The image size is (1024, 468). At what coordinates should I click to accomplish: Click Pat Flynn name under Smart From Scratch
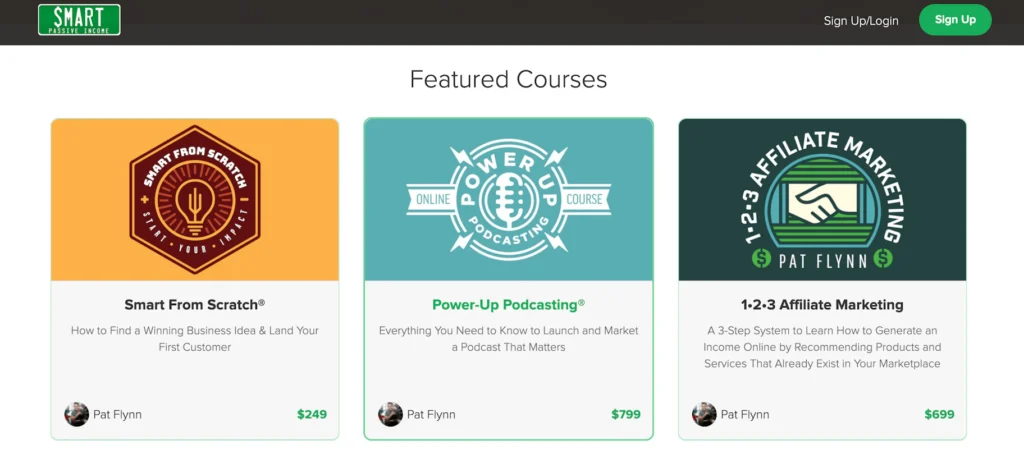[118, 414]
